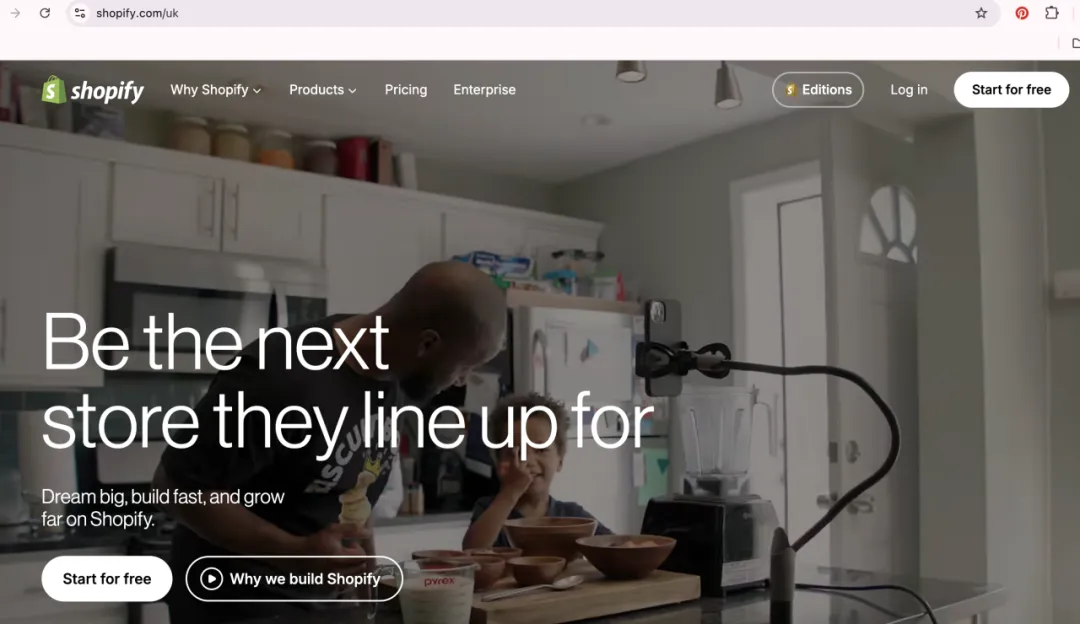Open the Pinterest extension icon
The height and width of the screenshot is (624, 1080).
click(x=1021, y=13)
